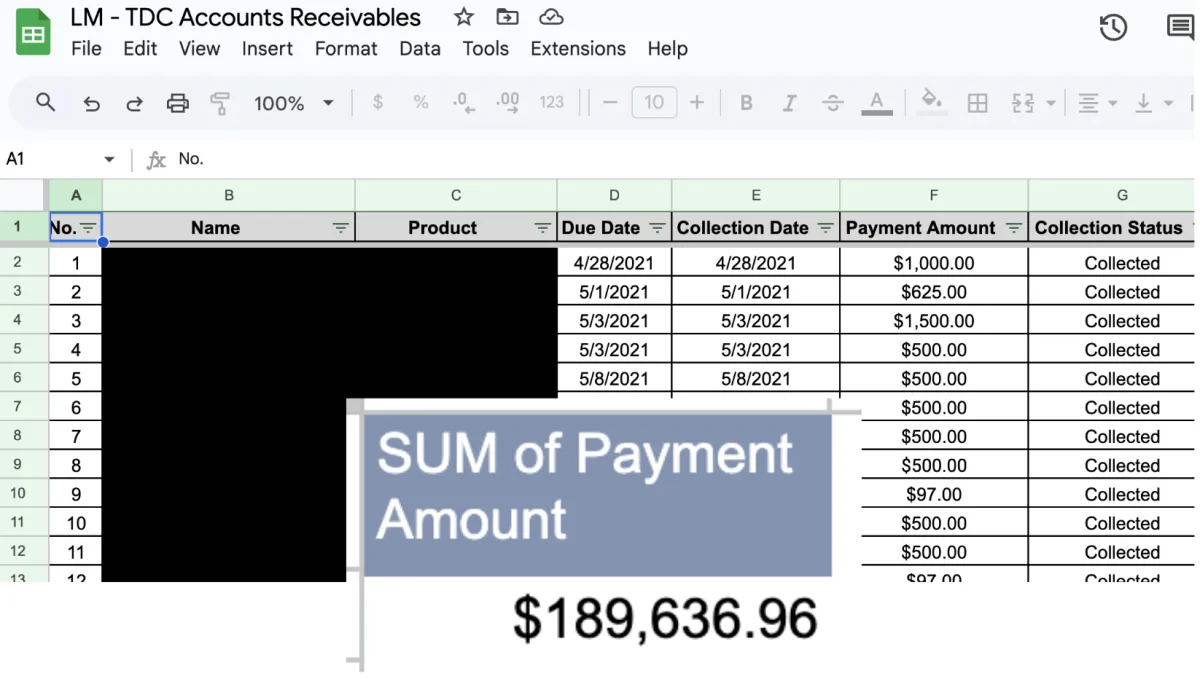The height and width of the screenshot is (679, 1200).
Task: Expand merge cells options arrow
Action: 1050,103
